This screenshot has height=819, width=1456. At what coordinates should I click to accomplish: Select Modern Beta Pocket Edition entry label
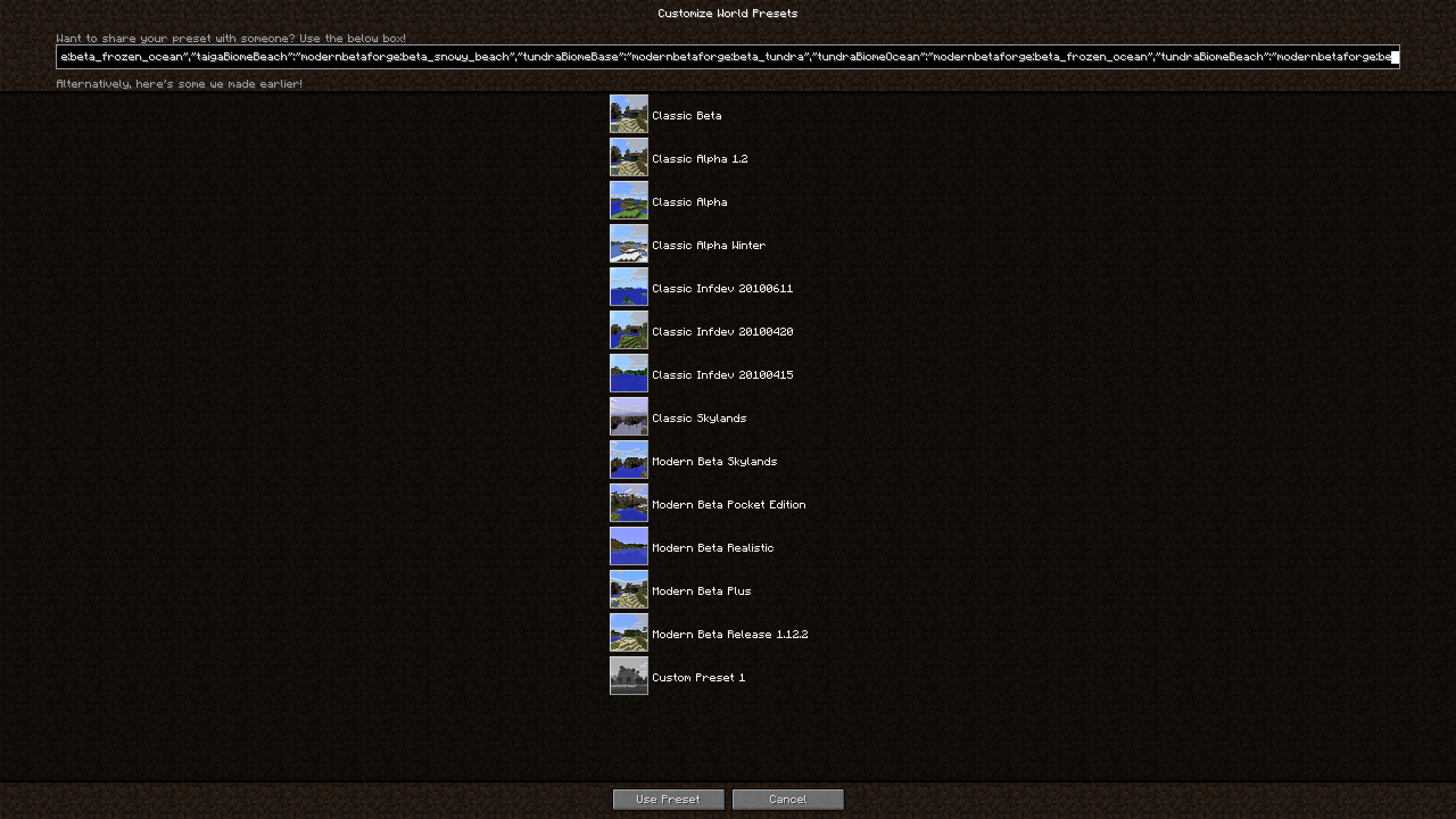tap(729, 504)
